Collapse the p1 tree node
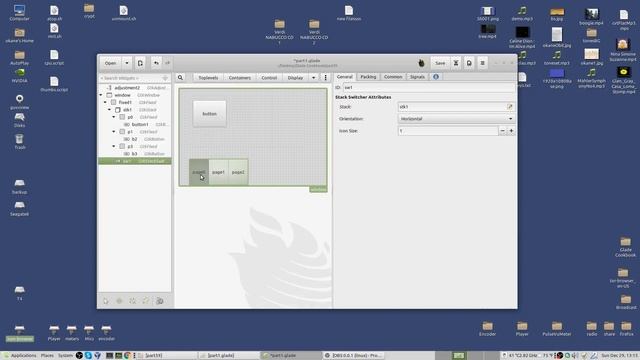The width and height of the screenshot is (640, 360). (114, 132)
